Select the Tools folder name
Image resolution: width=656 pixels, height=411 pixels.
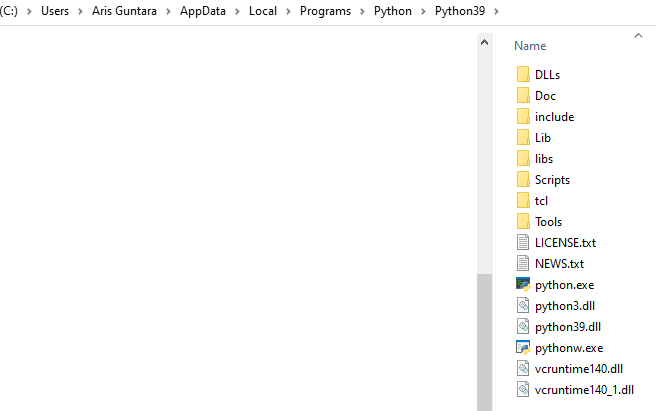tap(548, 221)
